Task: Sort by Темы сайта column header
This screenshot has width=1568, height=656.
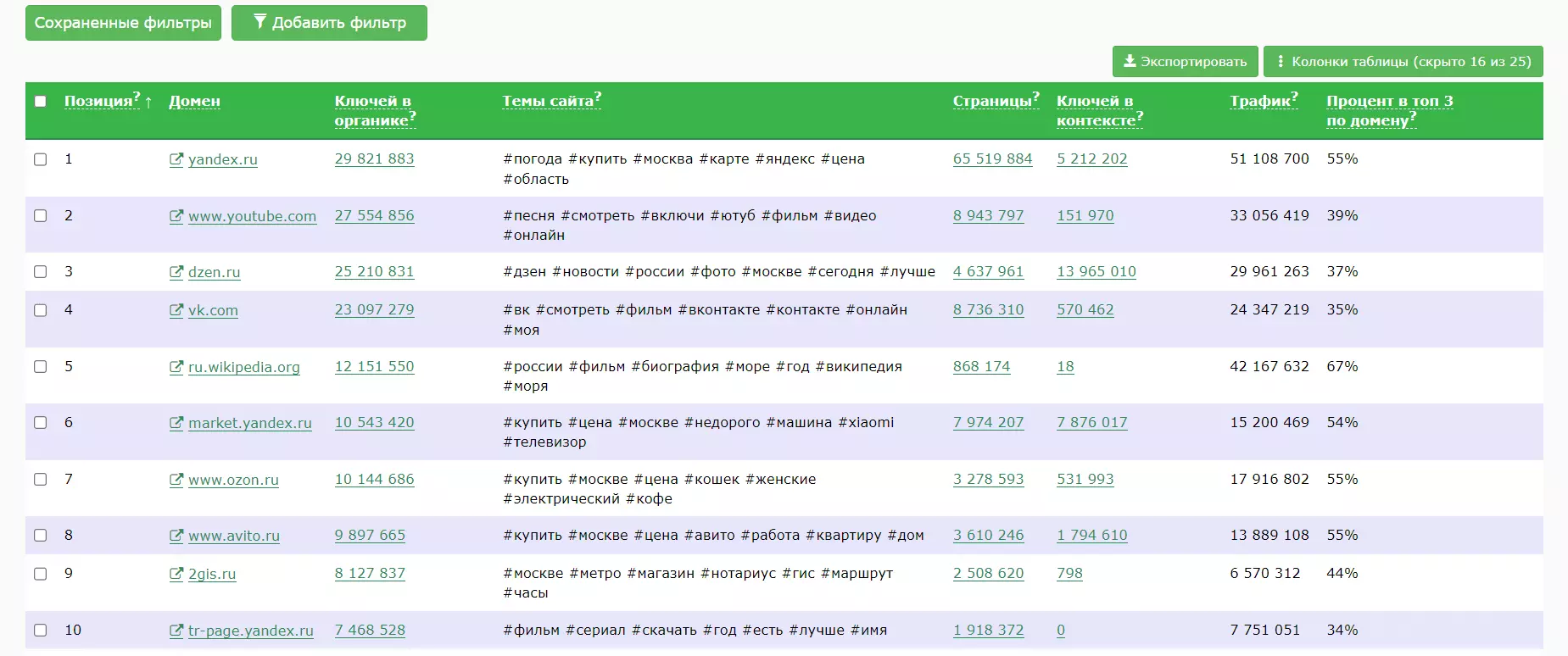Action: 548,101
